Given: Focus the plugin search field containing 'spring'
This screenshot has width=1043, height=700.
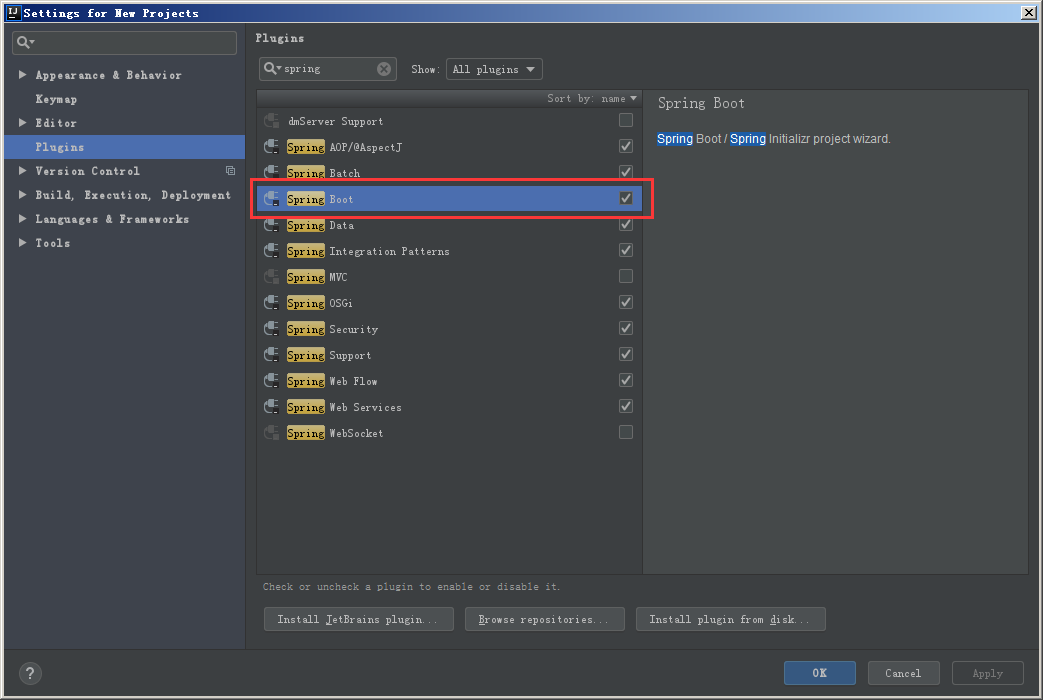Looking at the screenshot, I should point(328,69).
